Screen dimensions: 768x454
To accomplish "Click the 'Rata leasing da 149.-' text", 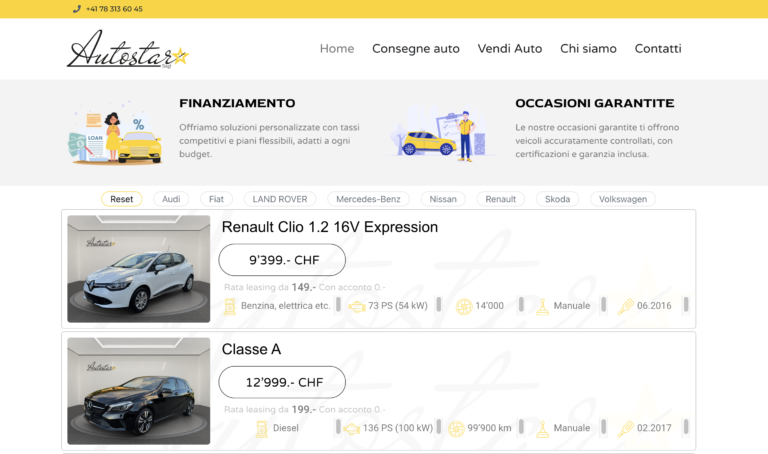I will (270, 287).
